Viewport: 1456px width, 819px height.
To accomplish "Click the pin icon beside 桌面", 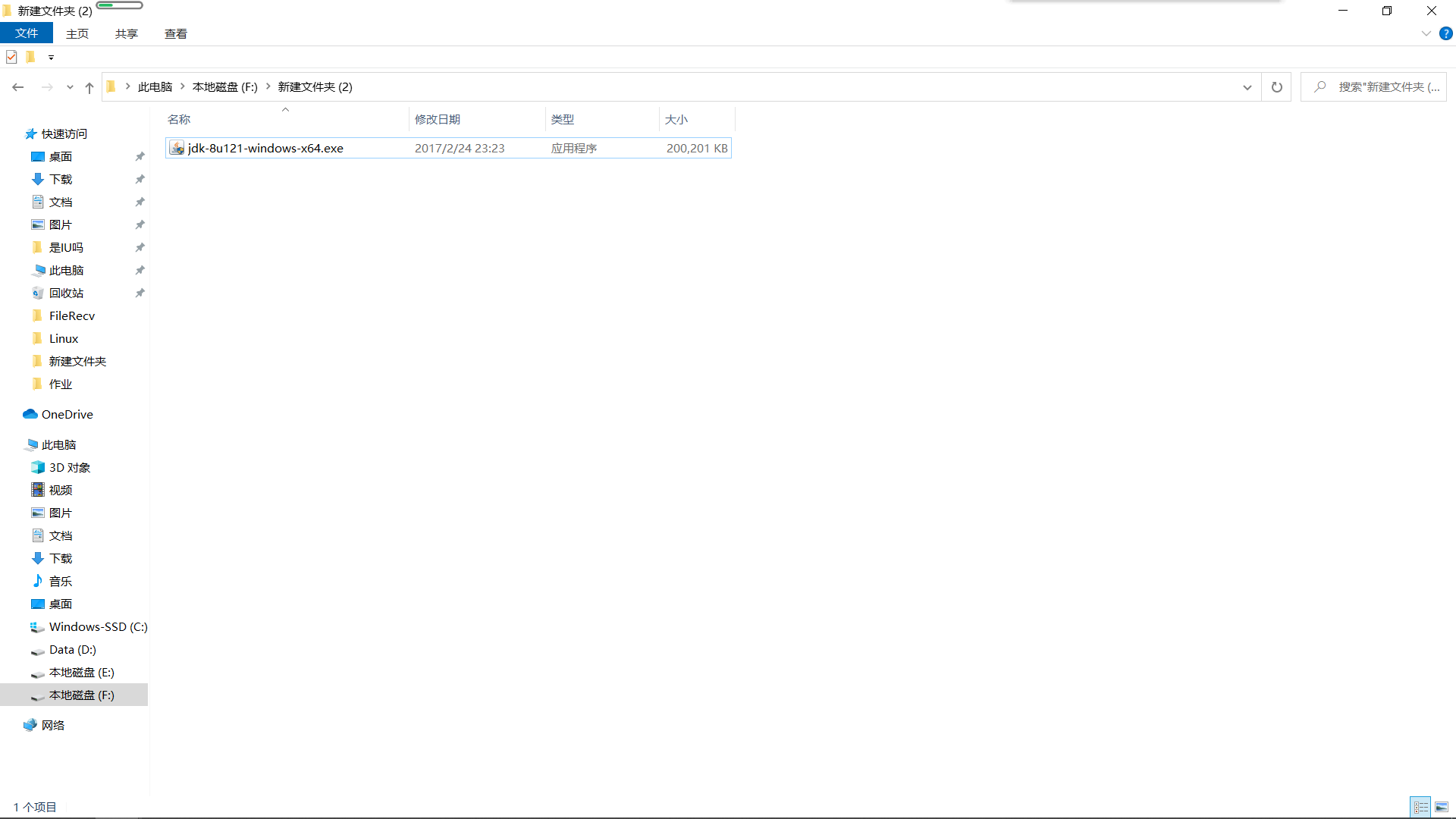I will tap(140, 156).
